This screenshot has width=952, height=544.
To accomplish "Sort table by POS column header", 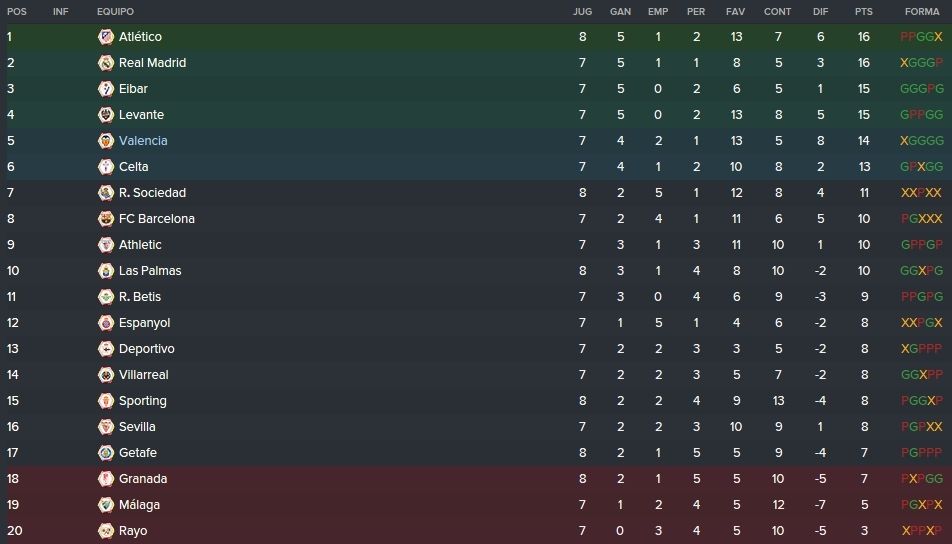I will click(x=17, y=12).
